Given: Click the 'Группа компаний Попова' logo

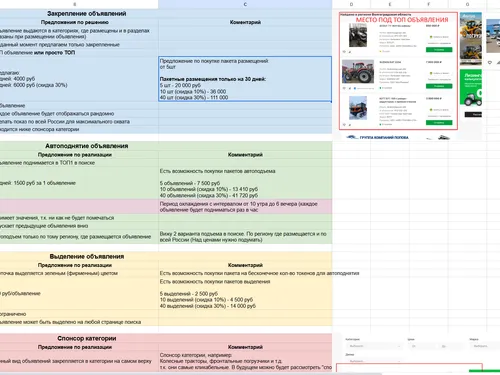Looking at the screenshot, I should 377,137.
